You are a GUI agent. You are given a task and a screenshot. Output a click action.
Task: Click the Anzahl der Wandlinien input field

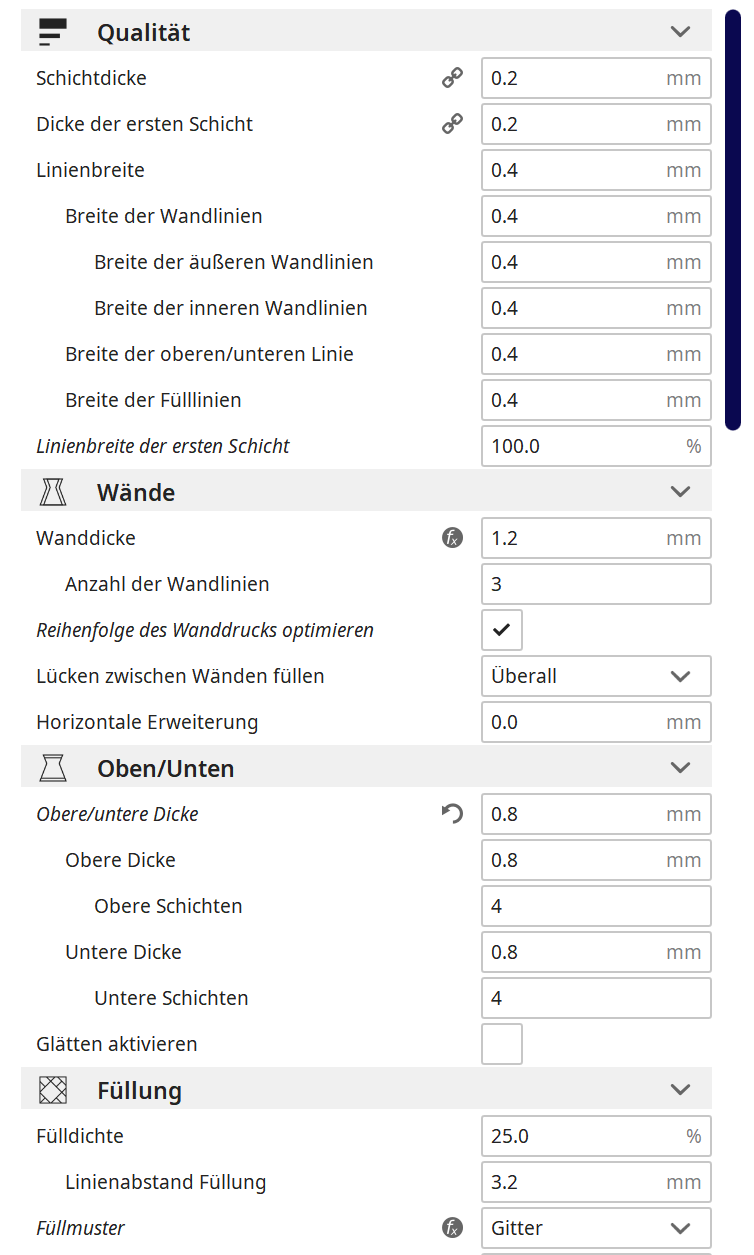pyautogui.click(x=596, y=584)
